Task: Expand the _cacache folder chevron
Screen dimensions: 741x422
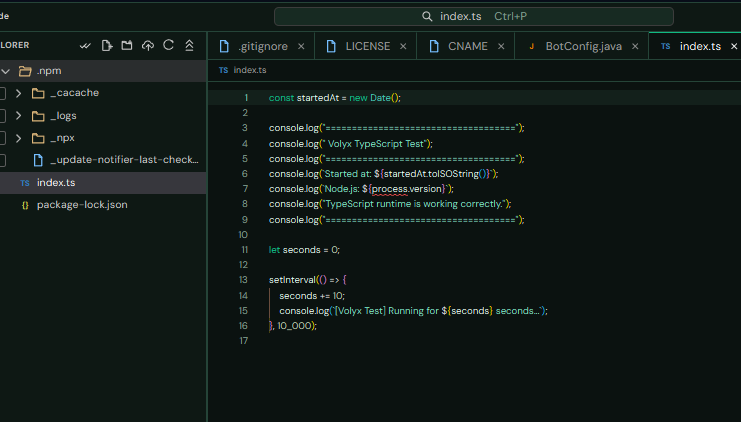Action: click(x=18, y=93)
